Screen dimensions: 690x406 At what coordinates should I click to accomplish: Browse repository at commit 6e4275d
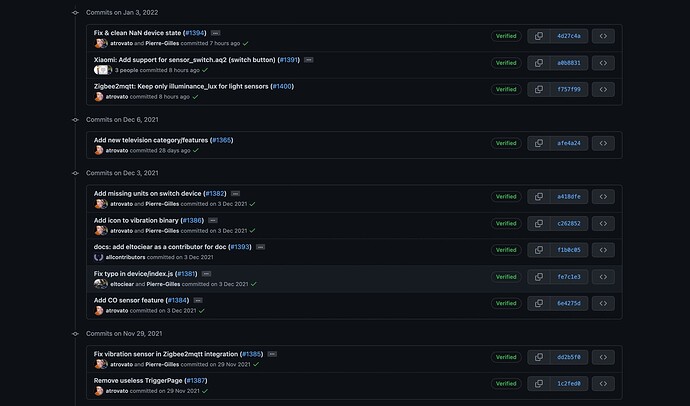603,303
